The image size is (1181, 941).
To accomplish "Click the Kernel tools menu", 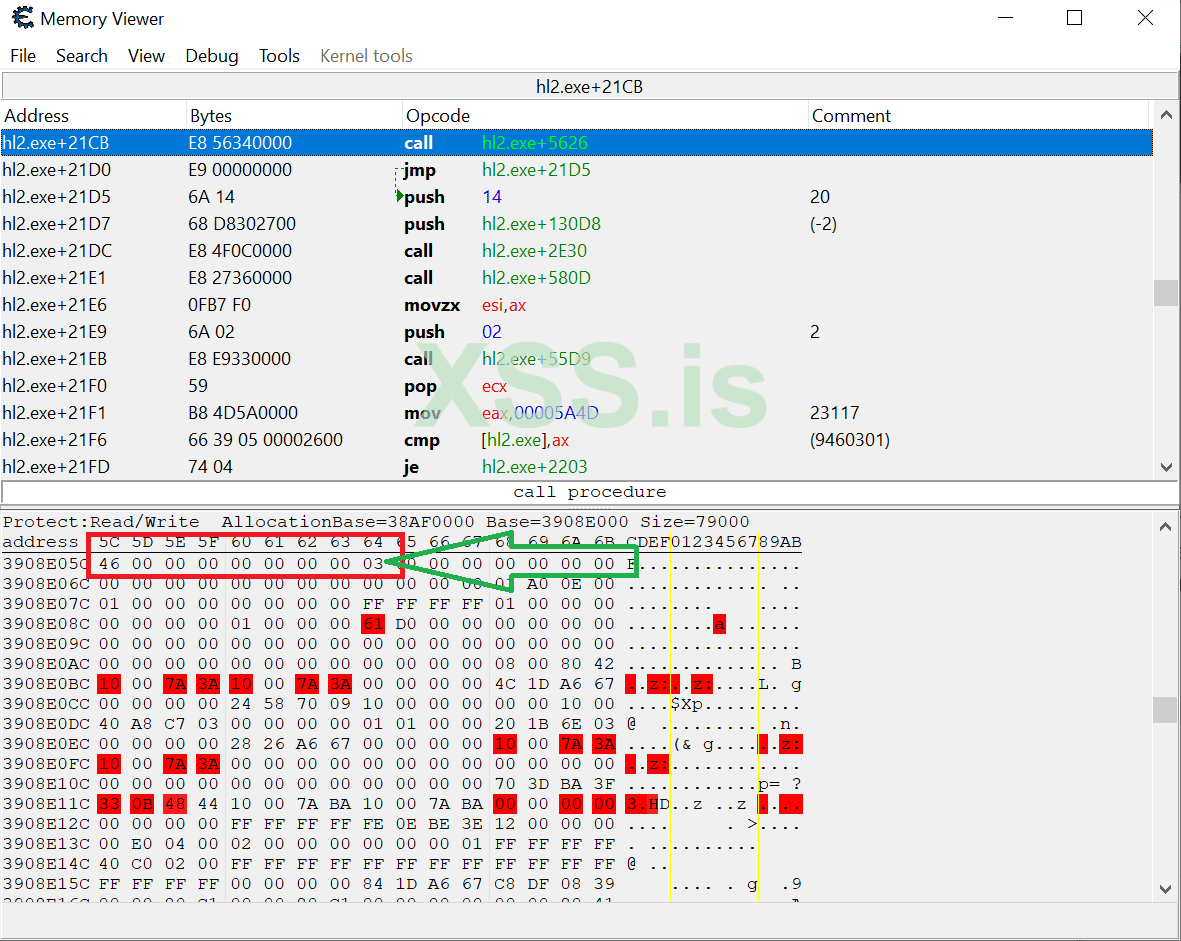I will (366, 56).
